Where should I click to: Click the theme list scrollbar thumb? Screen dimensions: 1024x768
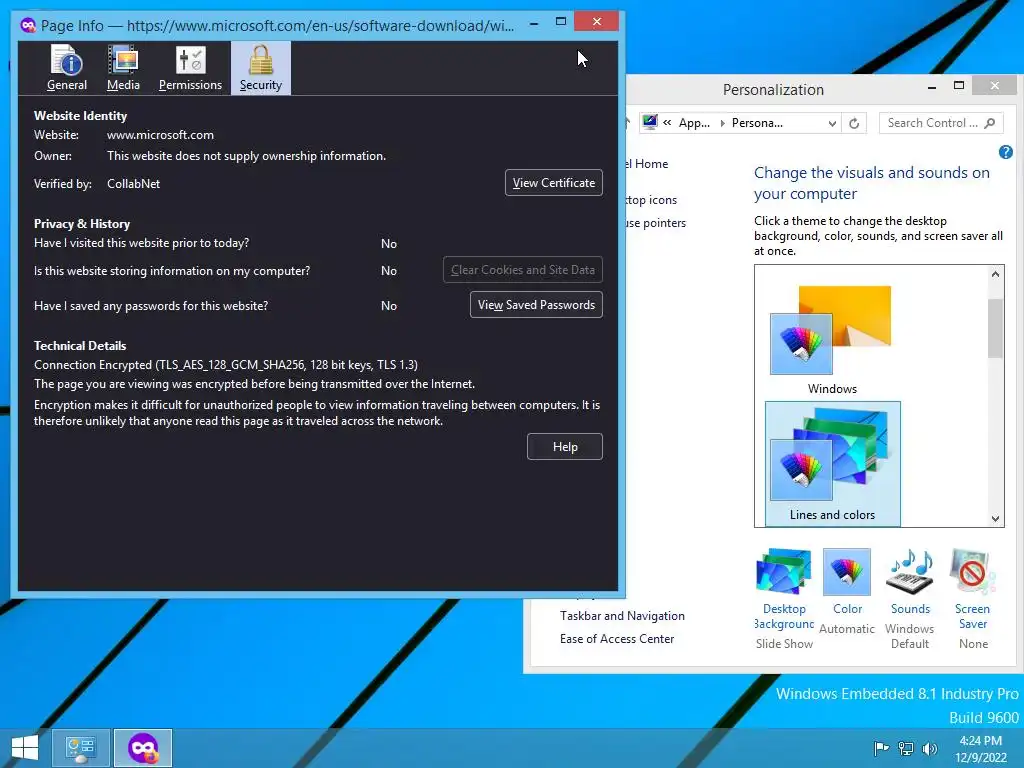tap(995, 328)
